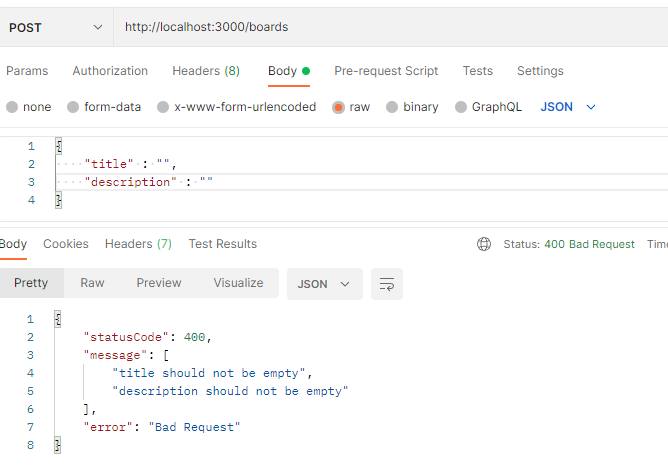Open the Test Results tab
The width and height of the screenshot is (668, 470).
222,244
